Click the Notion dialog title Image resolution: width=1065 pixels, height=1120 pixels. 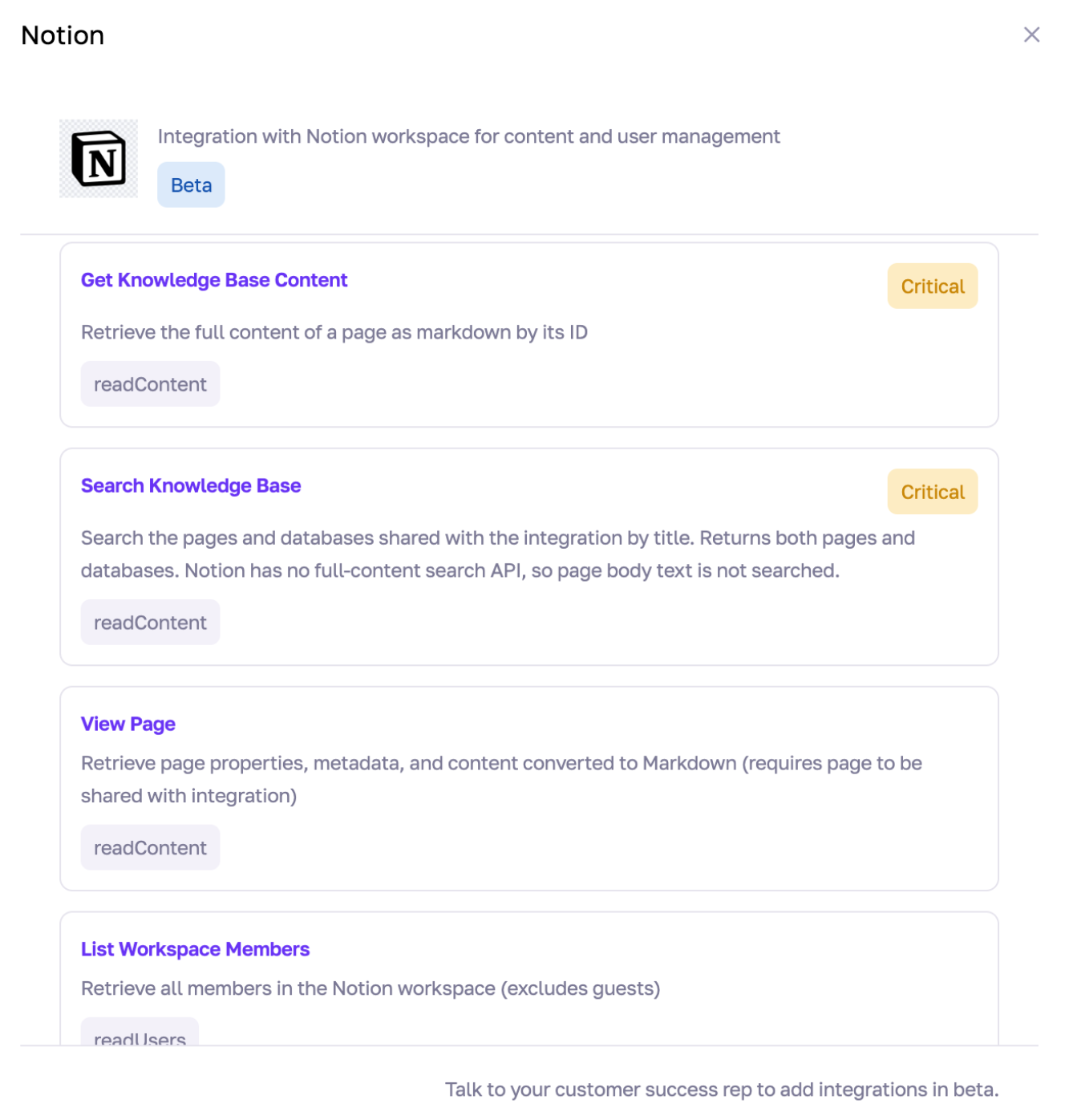[63, 35]
